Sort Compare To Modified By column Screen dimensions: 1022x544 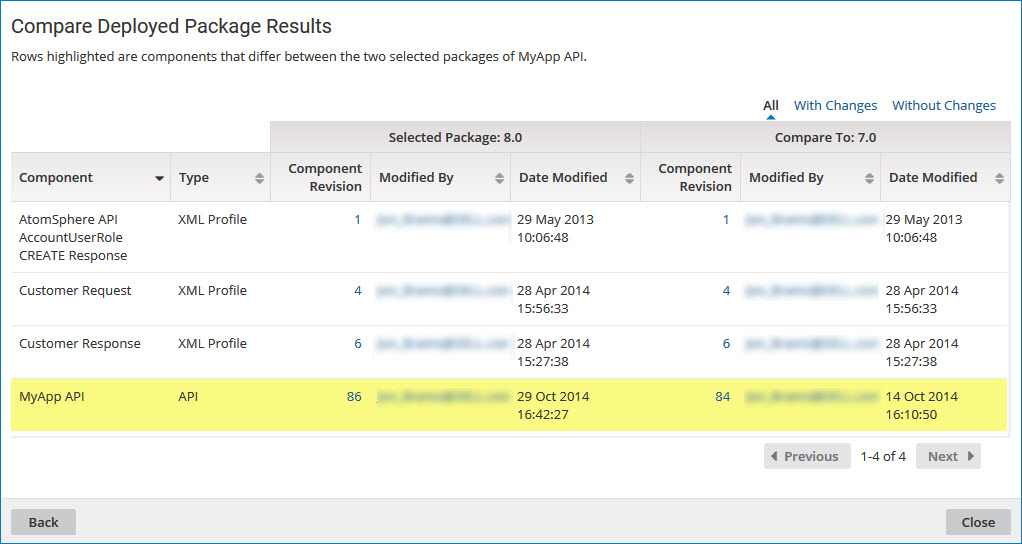869,179
